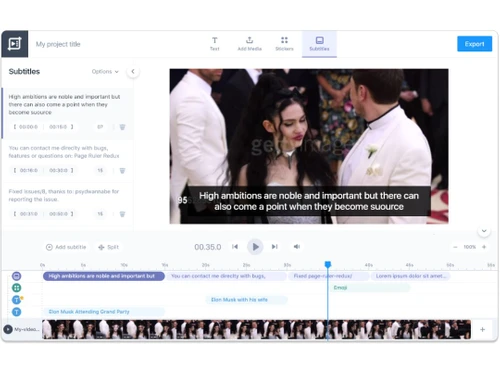
Task: Click the Export button
Action: [474, 44]
